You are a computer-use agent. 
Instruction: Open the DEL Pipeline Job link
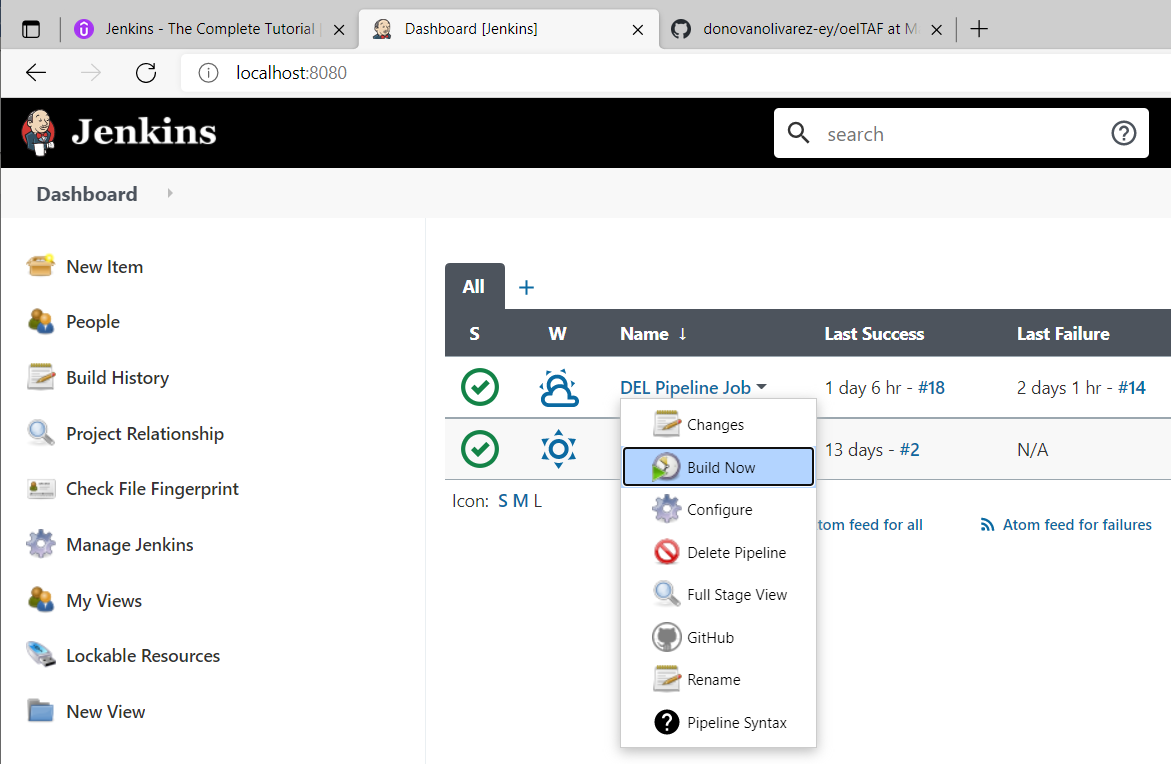(685, 388)
